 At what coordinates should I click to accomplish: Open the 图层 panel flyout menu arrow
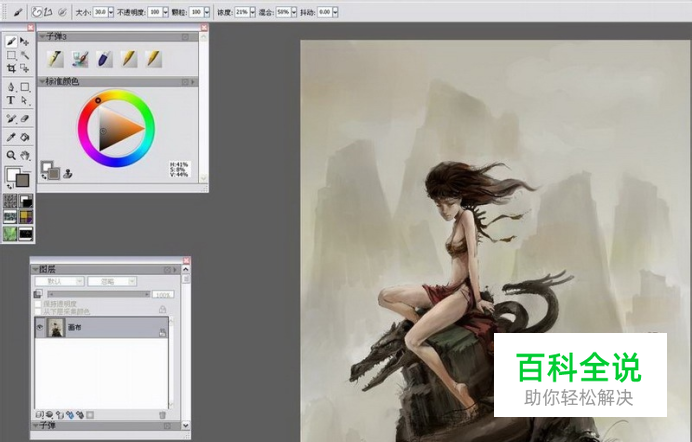175,270
